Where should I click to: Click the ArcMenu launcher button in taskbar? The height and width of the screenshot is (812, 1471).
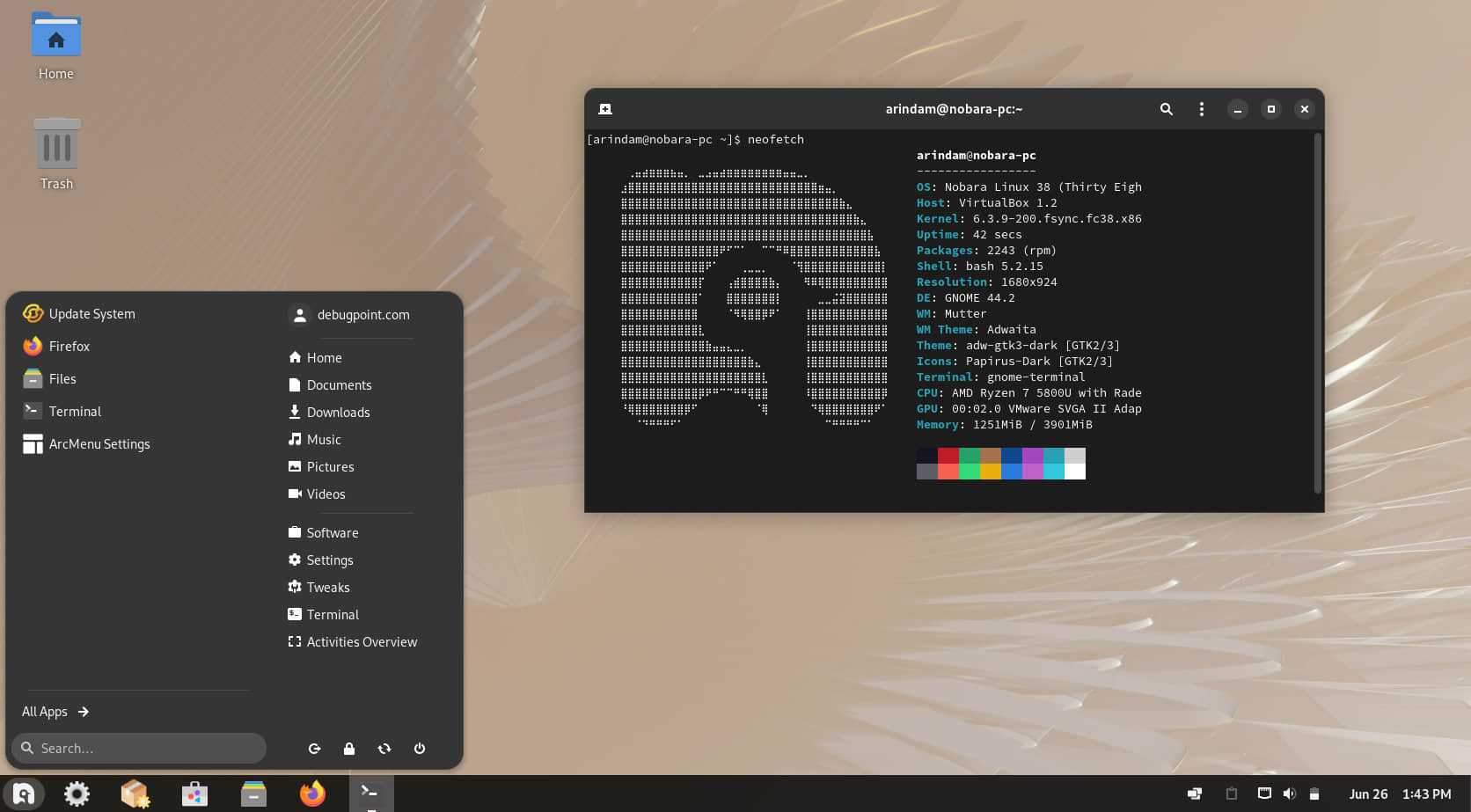pyautogui.click(x=24, y=794)
